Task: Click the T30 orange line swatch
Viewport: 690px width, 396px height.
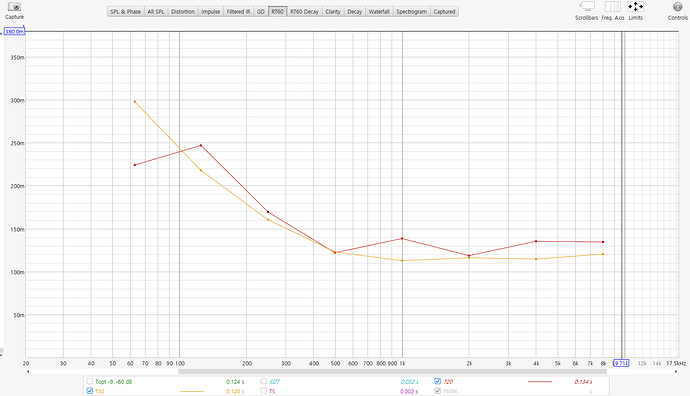Action: click(192, 391)
